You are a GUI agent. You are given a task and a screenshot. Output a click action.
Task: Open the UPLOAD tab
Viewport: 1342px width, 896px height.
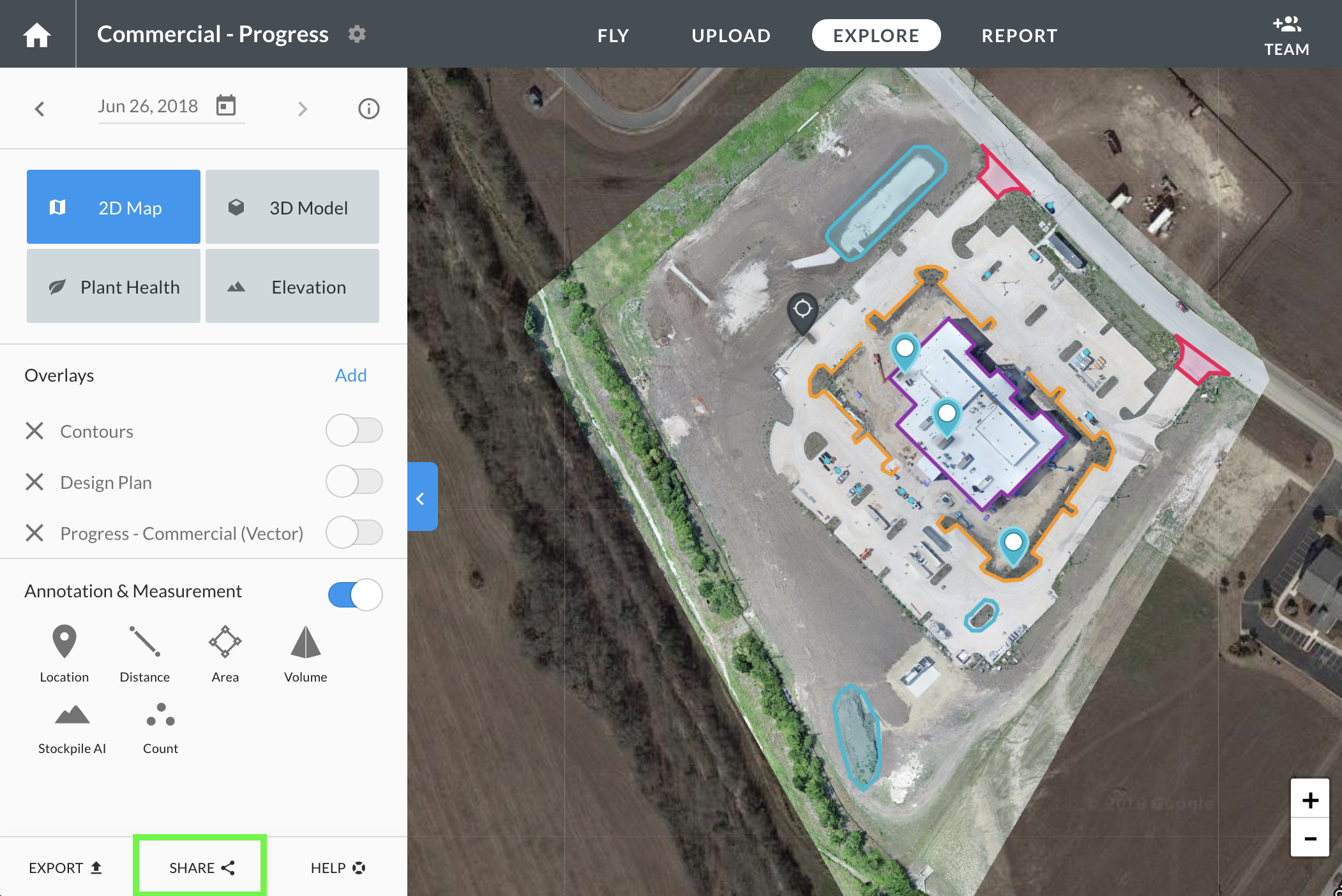point(731,36)
